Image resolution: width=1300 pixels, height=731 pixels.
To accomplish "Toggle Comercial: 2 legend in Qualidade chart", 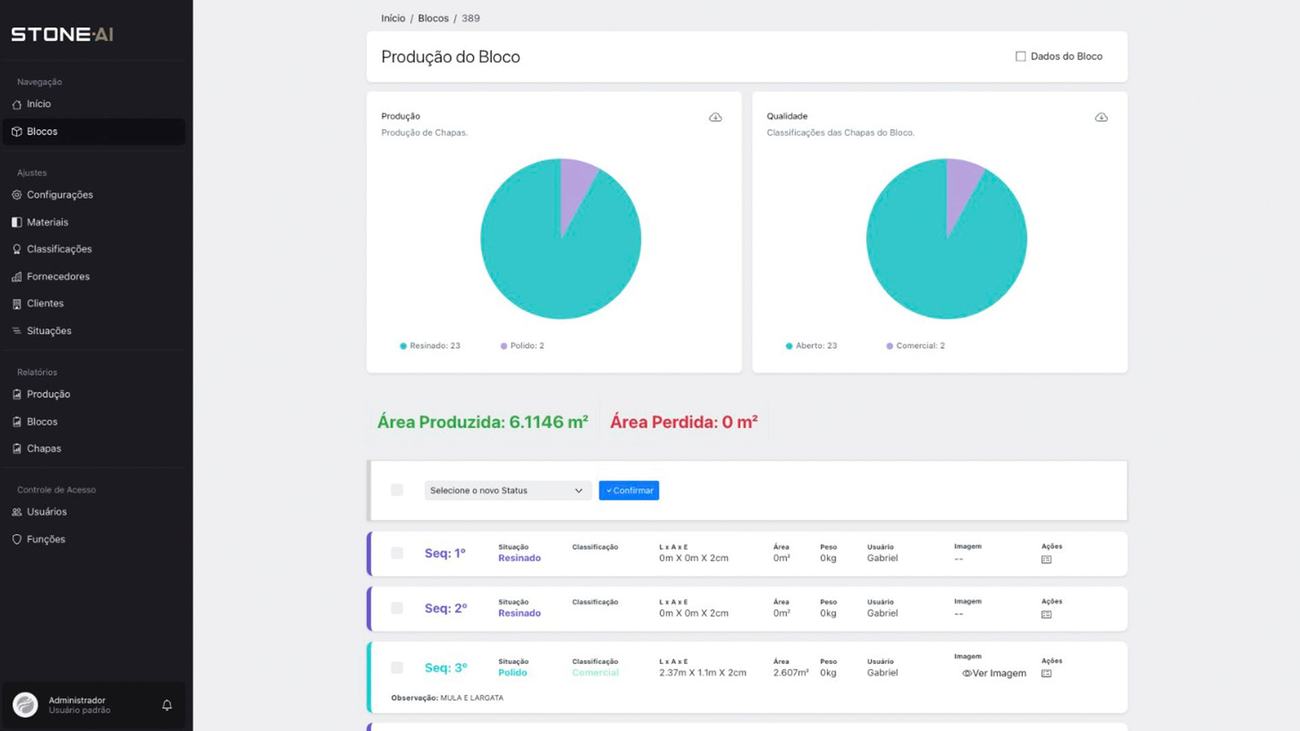I will (x=915, y=346).
